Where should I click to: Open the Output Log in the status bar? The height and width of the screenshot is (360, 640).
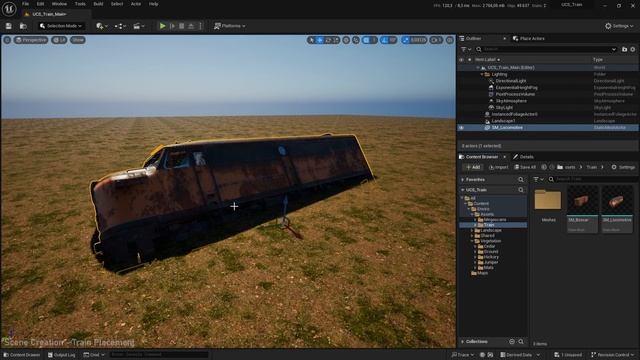pos(62,355)
